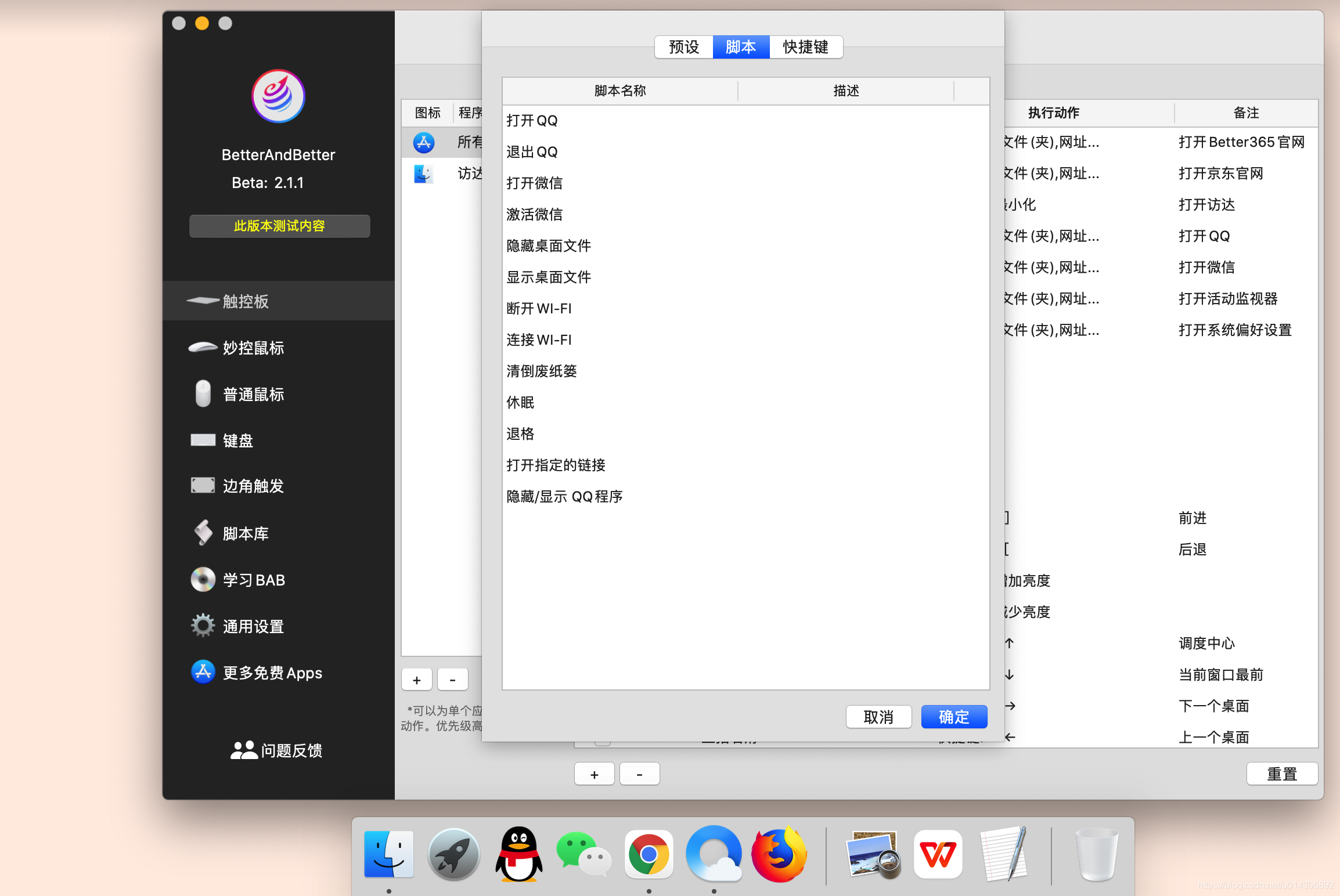Select the 打开活动监视器 row

[1161, 299]
